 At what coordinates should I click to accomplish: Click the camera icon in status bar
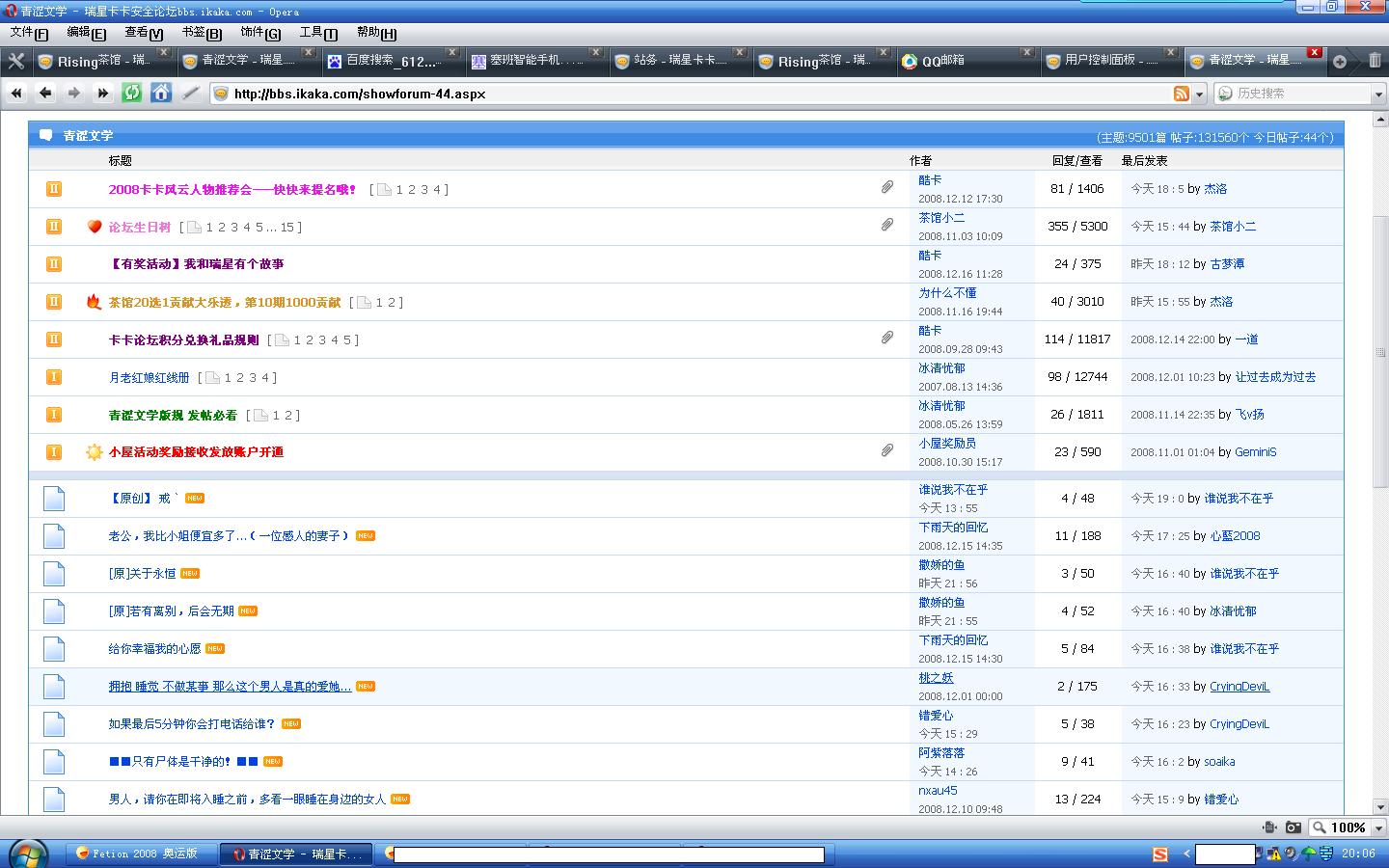tap(1294, 827)
